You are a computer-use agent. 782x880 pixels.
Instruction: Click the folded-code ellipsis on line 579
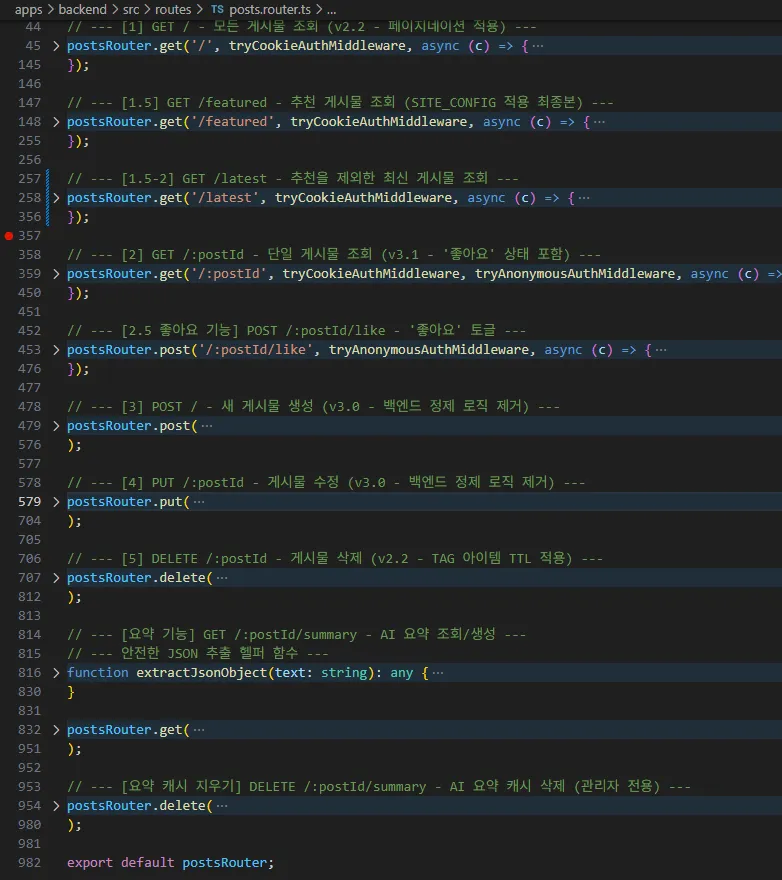pos(199,502)
